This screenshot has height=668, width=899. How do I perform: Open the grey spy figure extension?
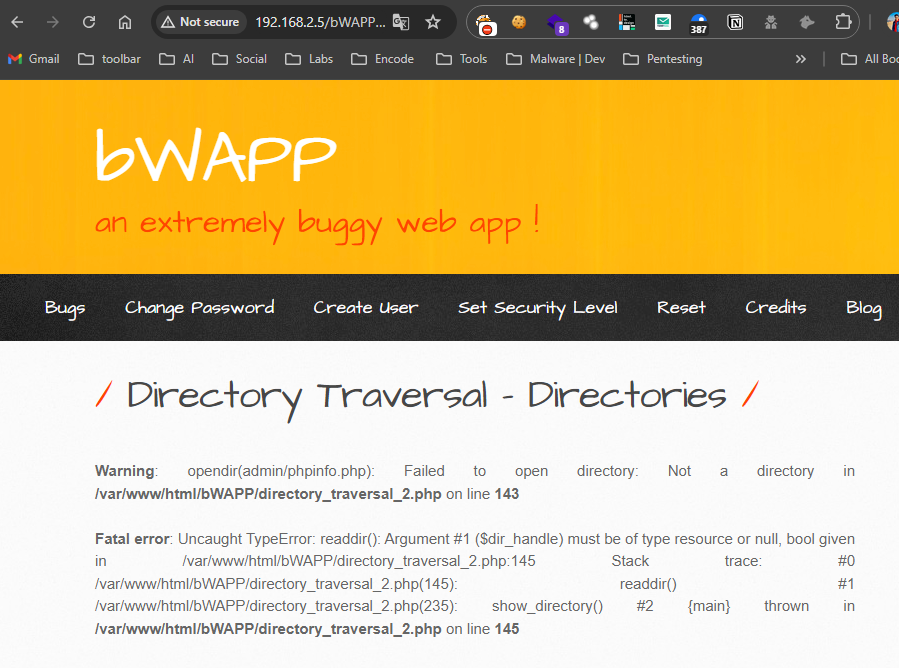pyautogui.click(x=771, y=22)
